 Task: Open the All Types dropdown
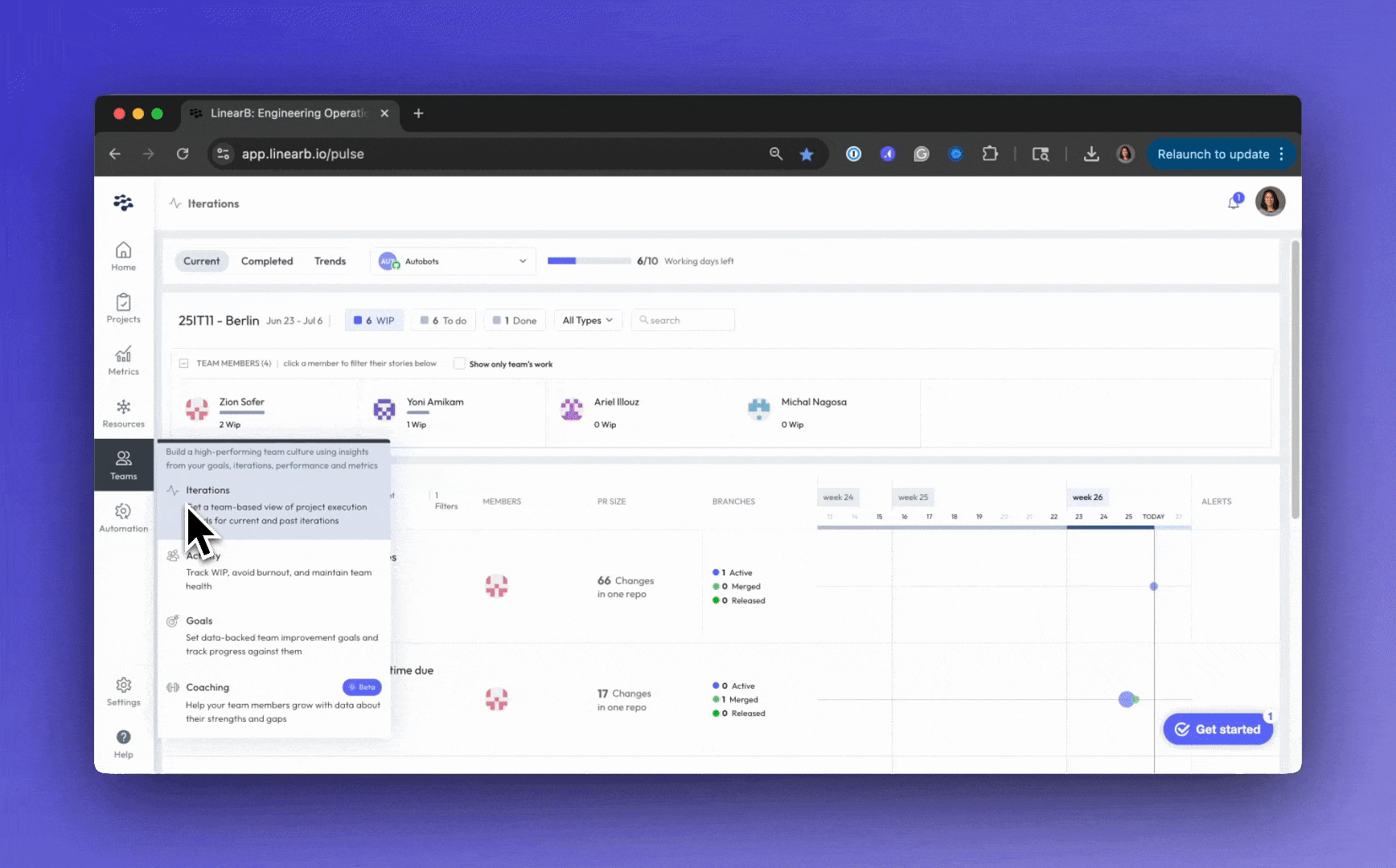tap(587, 320)
